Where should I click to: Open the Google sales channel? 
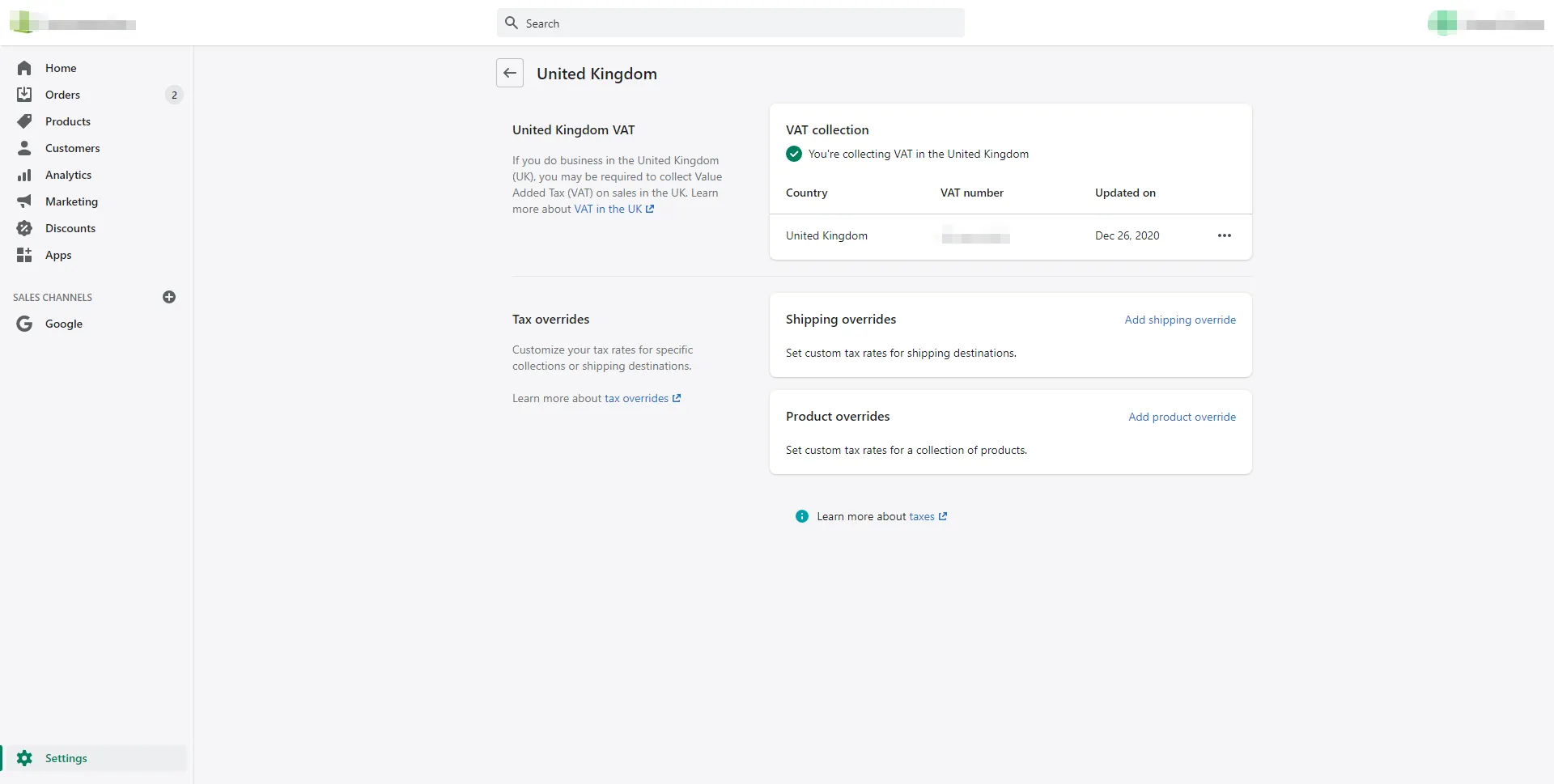63,324
